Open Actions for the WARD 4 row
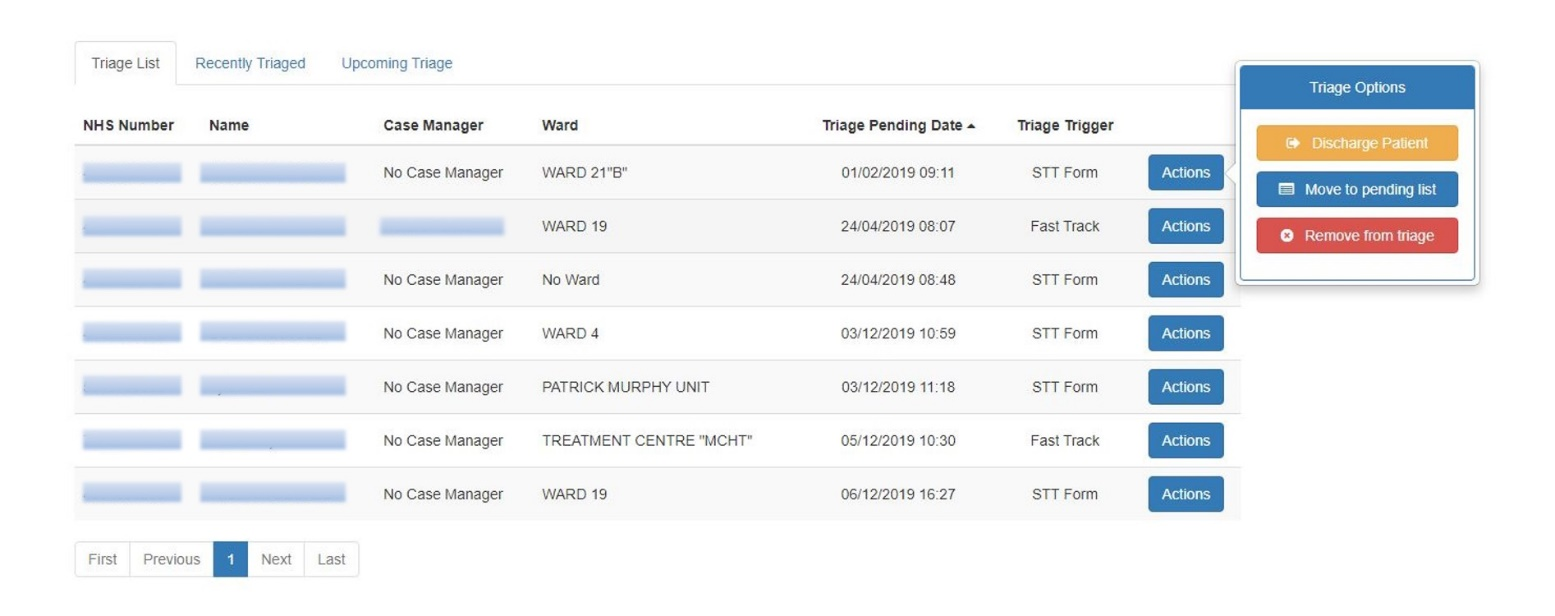The height and width of the screenshot is (616, 1555). [1185, 333]
